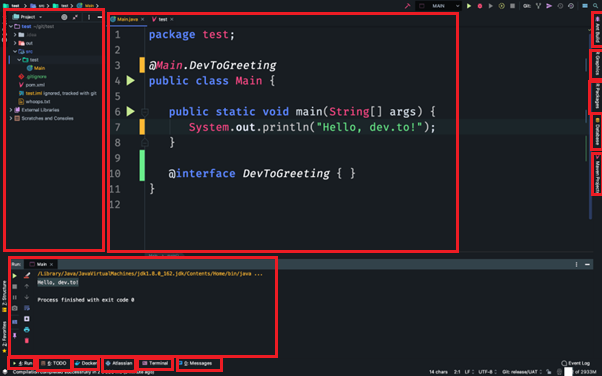This screenshot has width=602, height=376.
Task: Expand External Libraries
Action: point(11,110)
